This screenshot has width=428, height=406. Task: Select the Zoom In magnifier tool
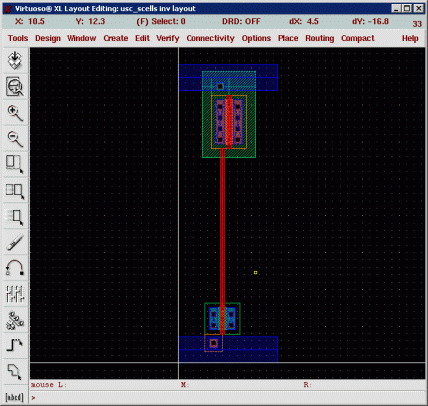click(x=15, y=113)
